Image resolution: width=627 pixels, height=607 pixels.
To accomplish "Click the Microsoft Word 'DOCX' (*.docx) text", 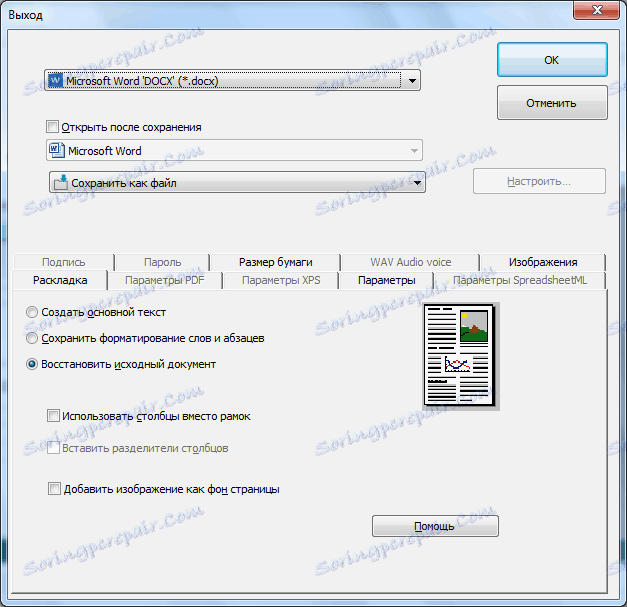I will click(x=142, y=81).
